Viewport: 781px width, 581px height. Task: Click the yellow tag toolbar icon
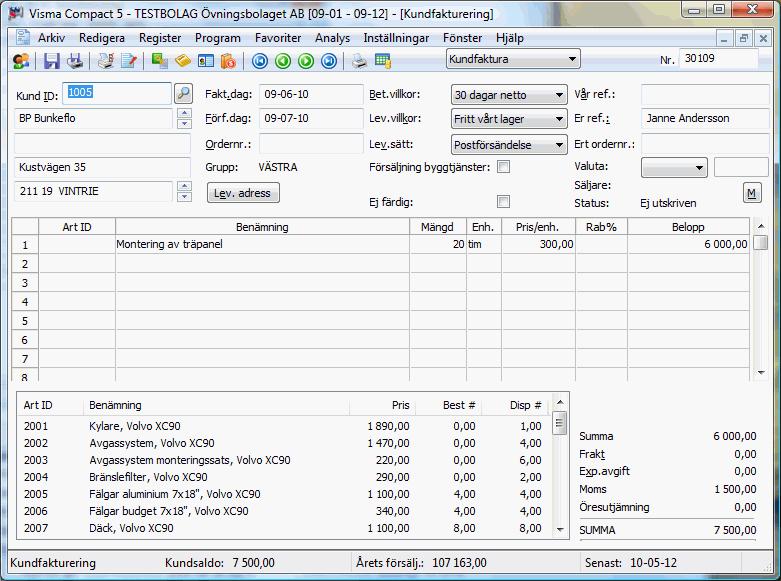182,61
